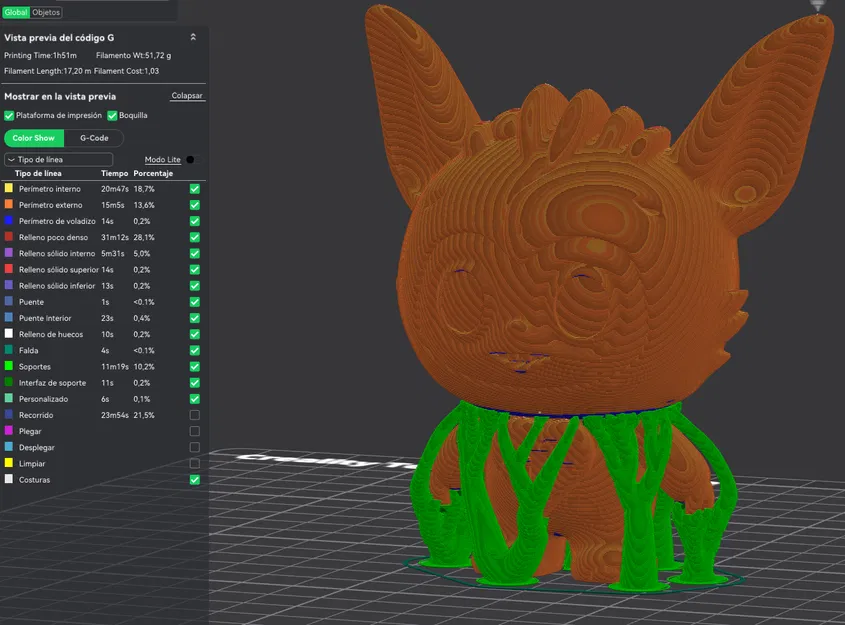Open the Tipo de línea dropdown
This screenshot has height=625, width=845.
[57, 159]
